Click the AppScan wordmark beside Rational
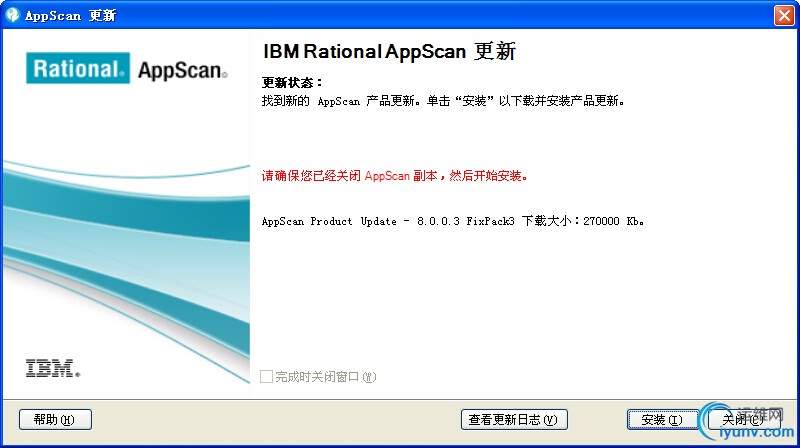 pyautogui.click(x=183, y=70)
